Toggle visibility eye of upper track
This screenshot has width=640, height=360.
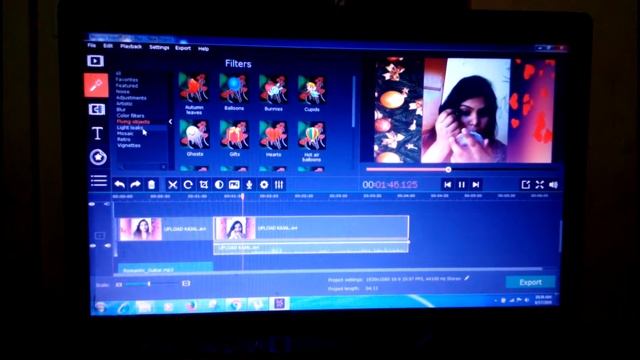pyautogui.click(x=92, y=204)
